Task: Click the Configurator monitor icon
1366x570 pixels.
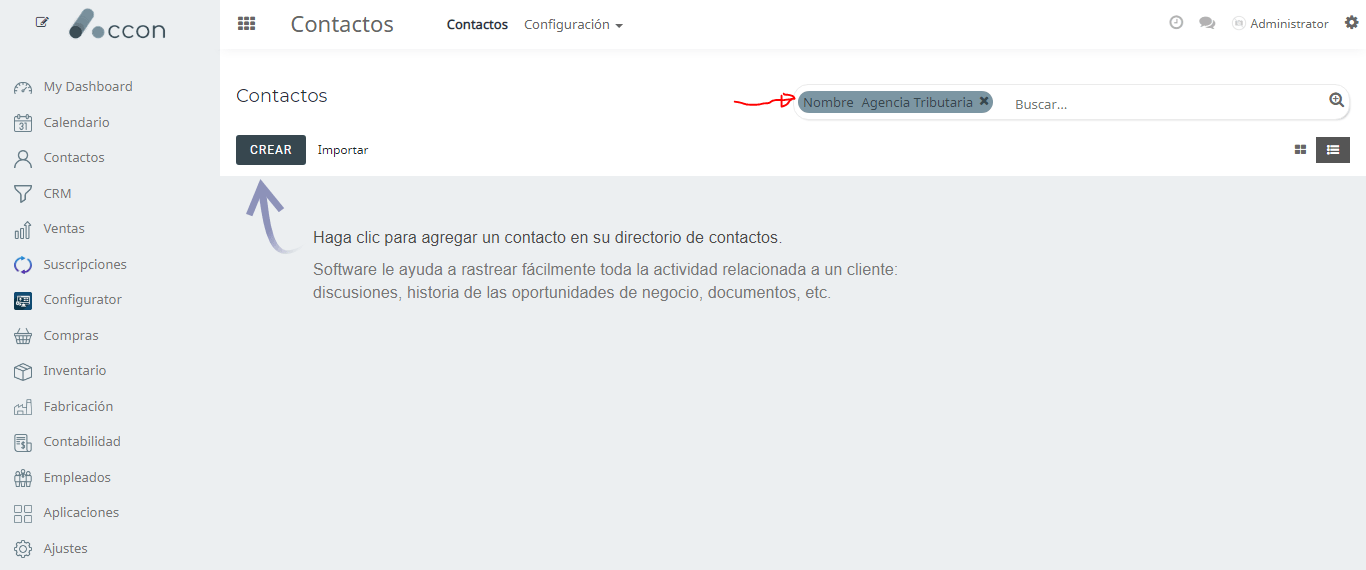Action: (x=23, y=300)
